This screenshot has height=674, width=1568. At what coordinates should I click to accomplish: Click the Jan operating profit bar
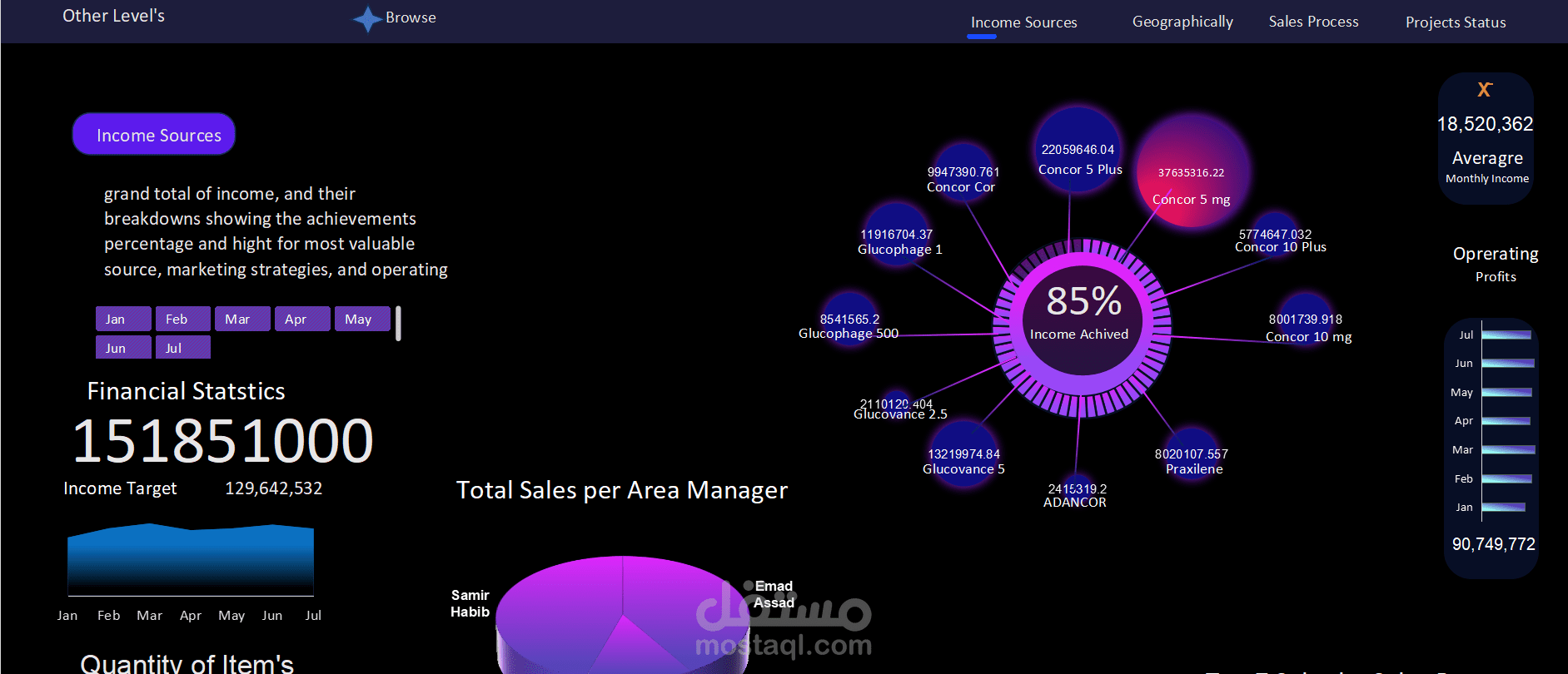click(1504, 507)
